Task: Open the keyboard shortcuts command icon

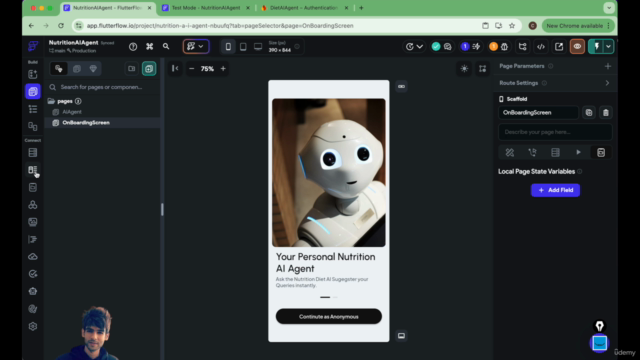Action: [149, 47]
